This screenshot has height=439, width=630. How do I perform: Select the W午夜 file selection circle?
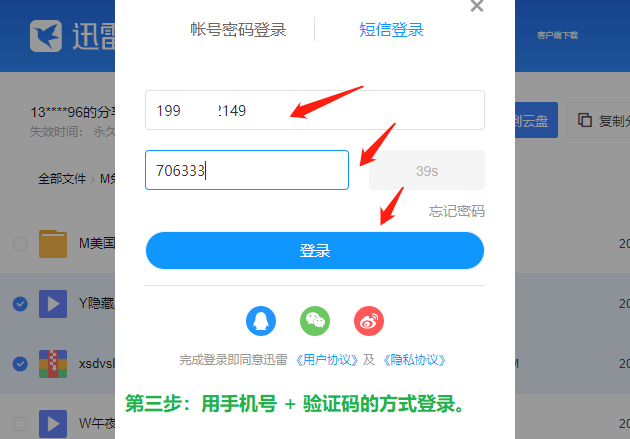click(20, 424)
